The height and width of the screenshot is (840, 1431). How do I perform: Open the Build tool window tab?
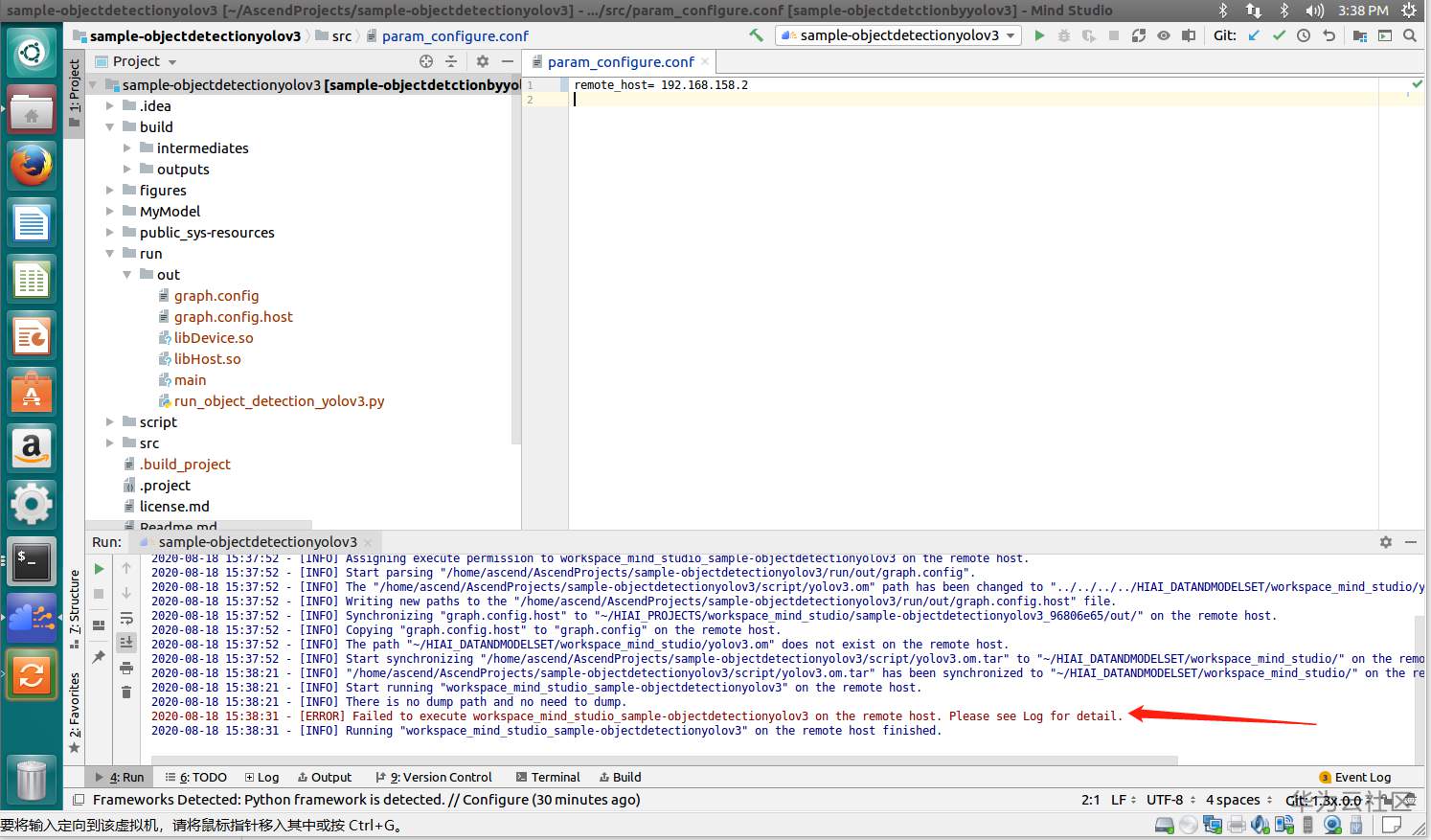(620, 778)
